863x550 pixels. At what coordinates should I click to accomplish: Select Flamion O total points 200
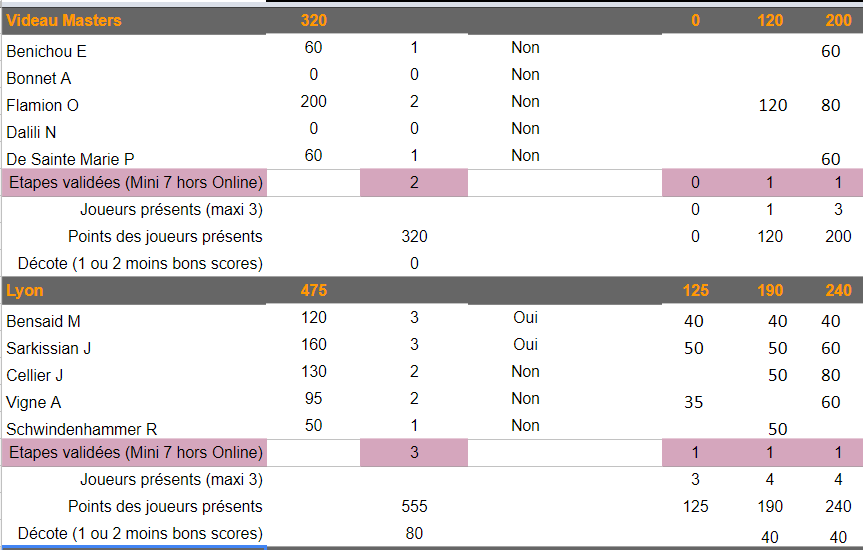coord(313,102)
